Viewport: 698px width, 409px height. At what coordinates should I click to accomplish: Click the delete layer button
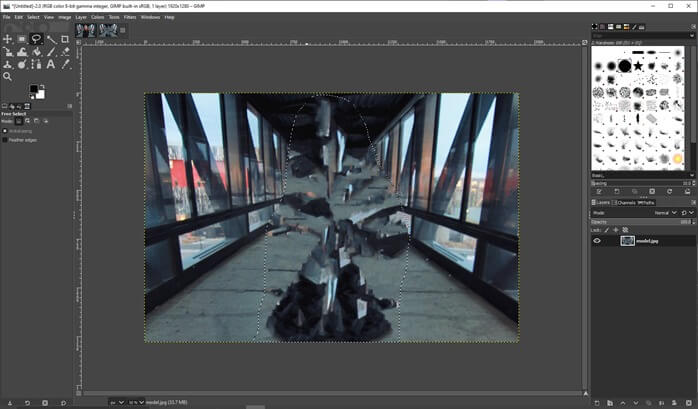pos(689,403)
